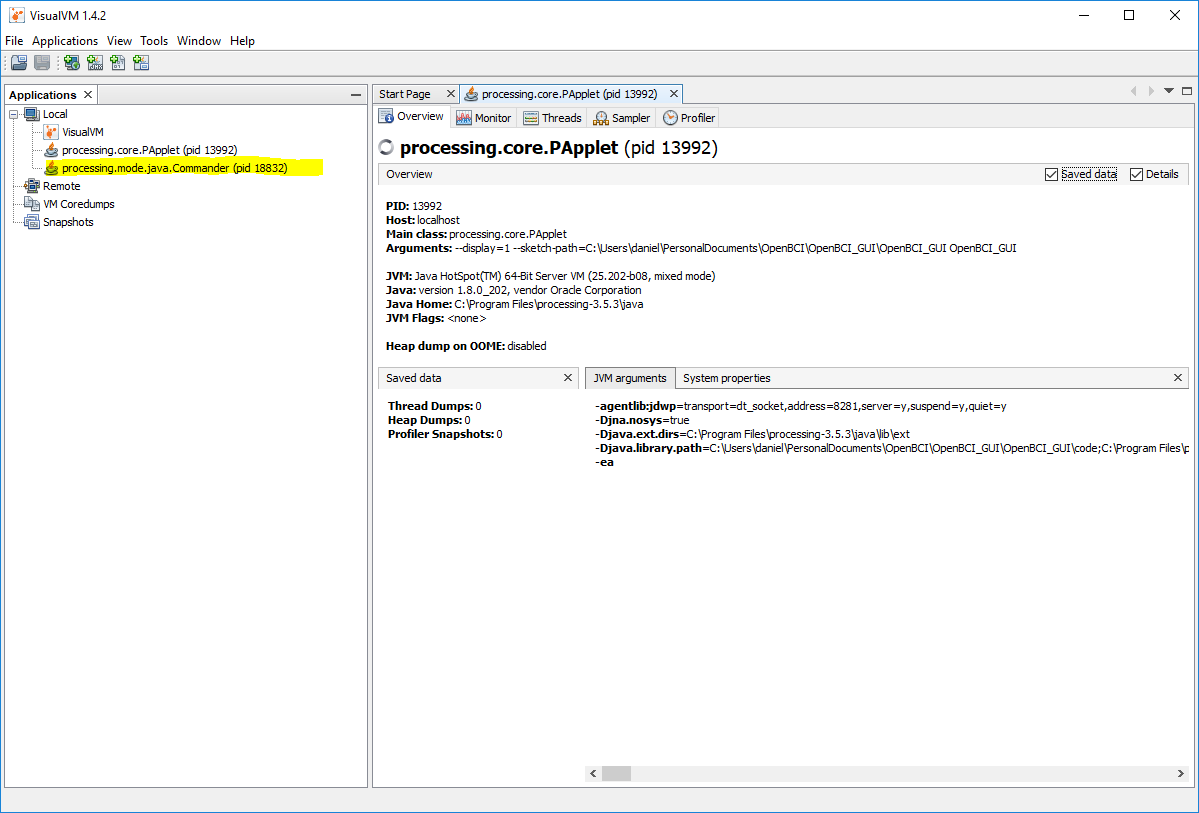Click the Remote hosts node icon
The height and width of the screenshot is (813, 1199).
pyautogui.click(x=32, y=186)
